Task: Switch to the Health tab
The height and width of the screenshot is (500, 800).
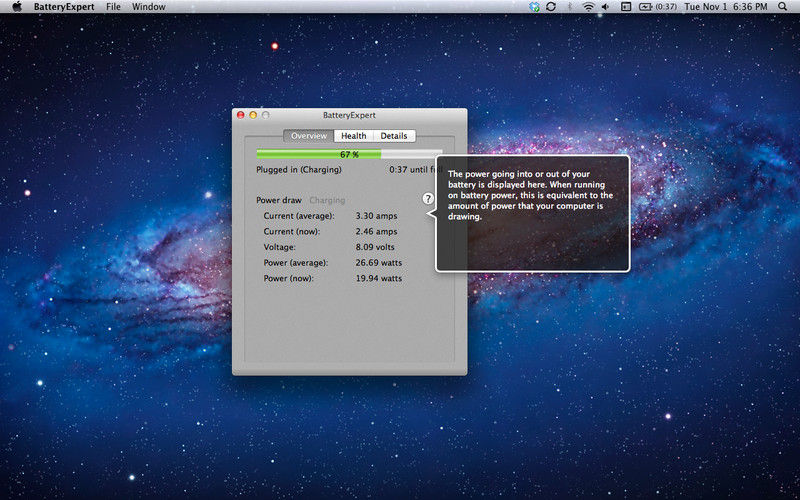Action: coord(354,136)
